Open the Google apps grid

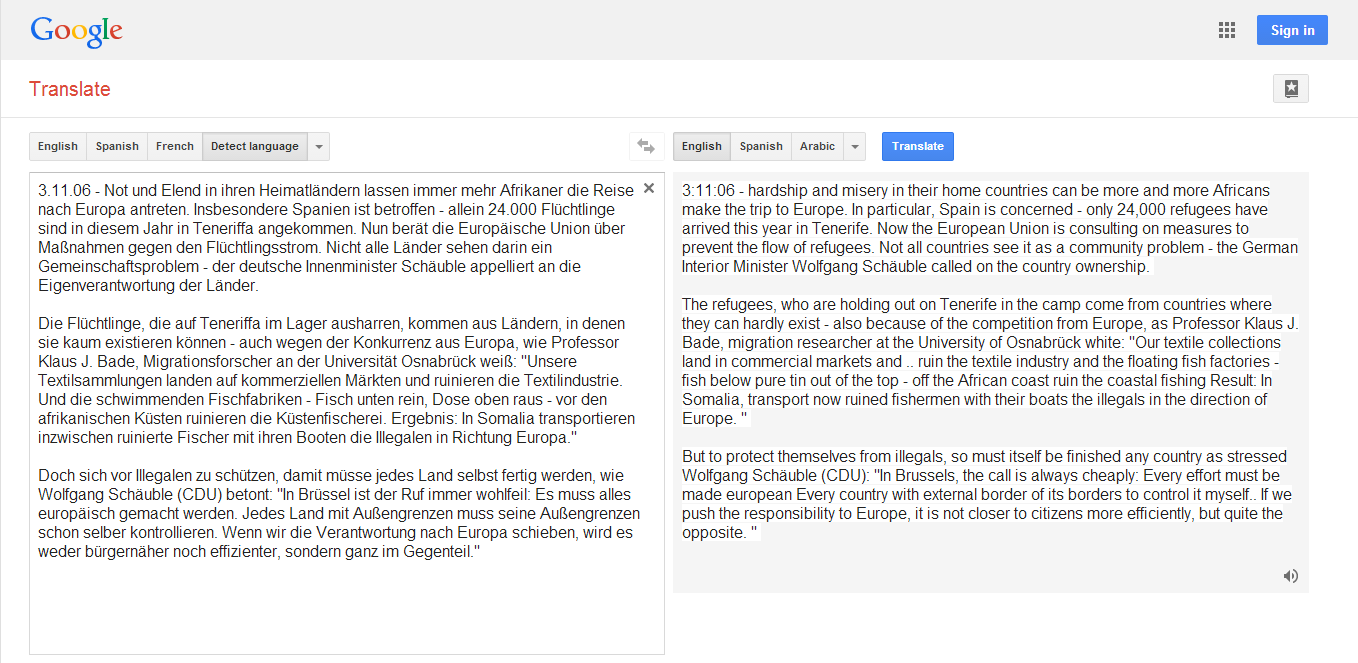(1227, 30)
